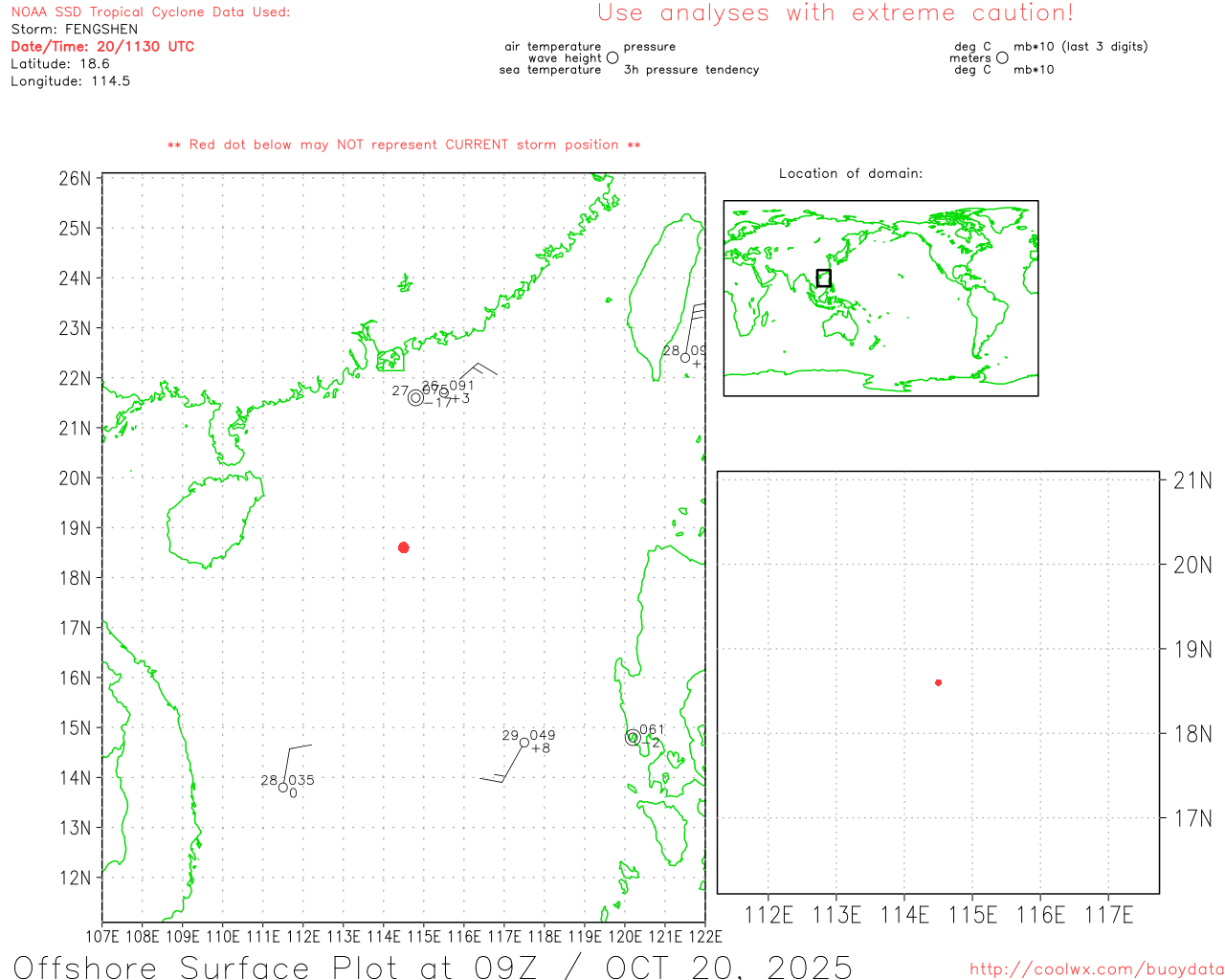Click the red storm dot on main map
This screenshot has height=980, width=1225.
click(x=404, y=547)
